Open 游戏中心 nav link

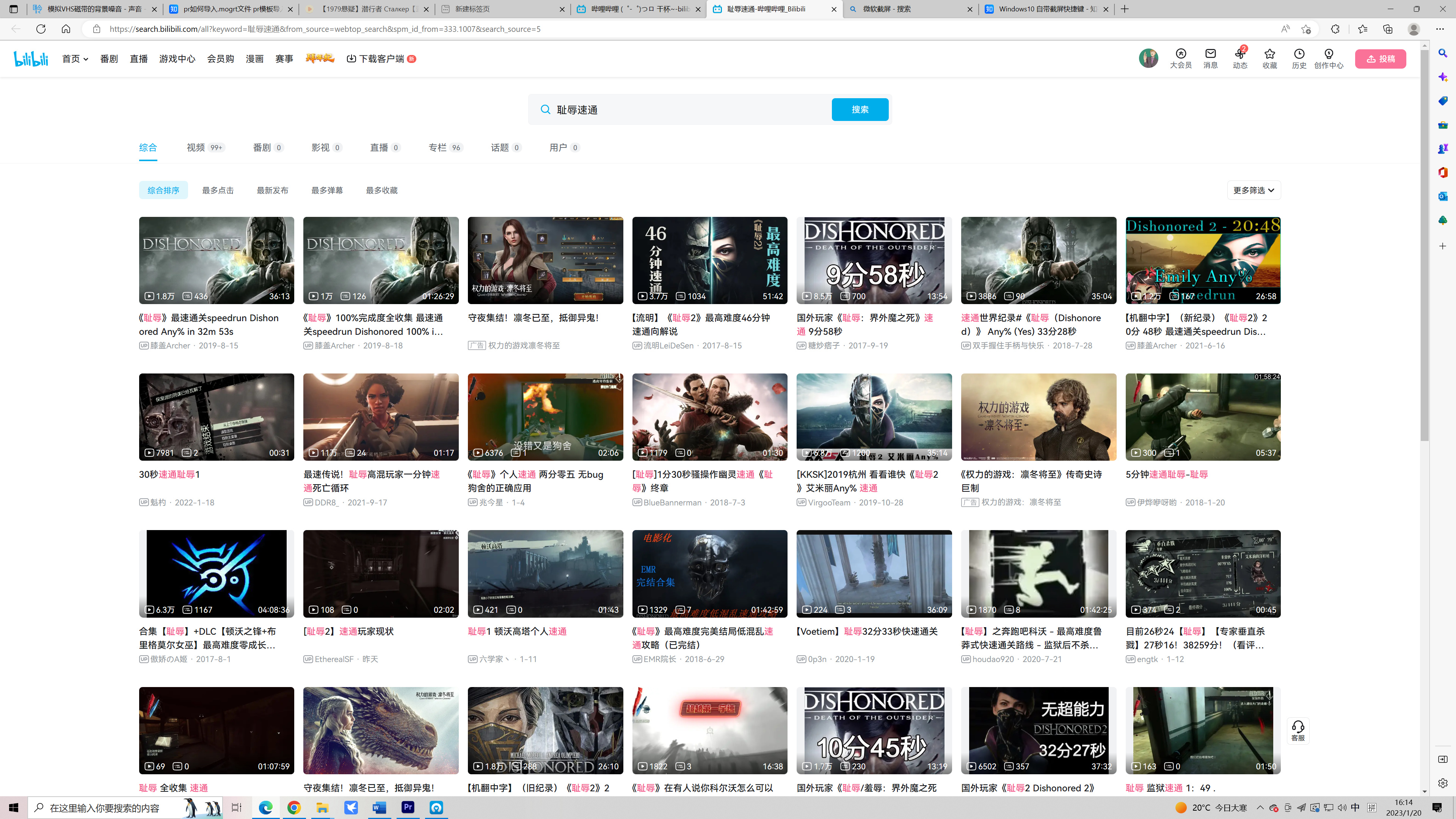point(177,59)
